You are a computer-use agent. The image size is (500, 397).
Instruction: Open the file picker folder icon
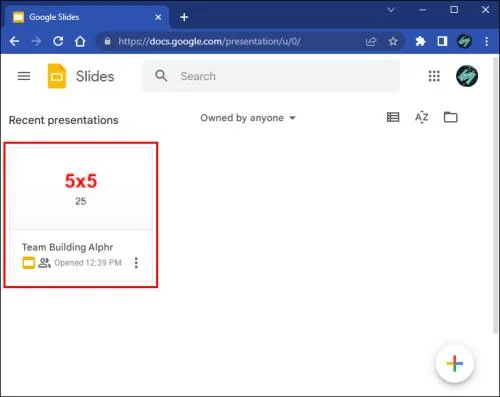coord(451,117)
